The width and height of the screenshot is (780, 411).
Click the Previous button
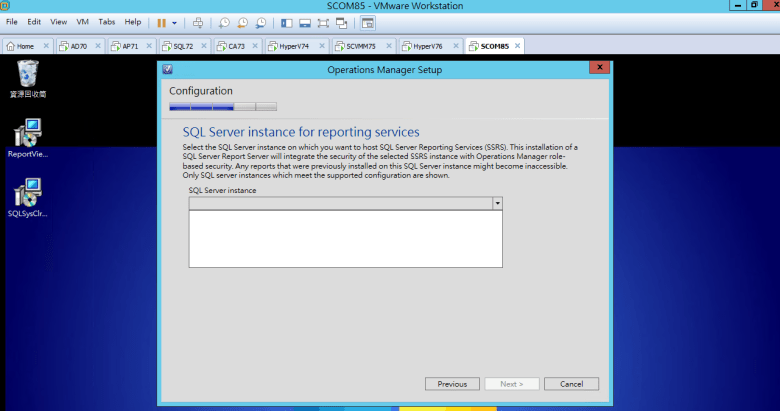coord(452,384)
